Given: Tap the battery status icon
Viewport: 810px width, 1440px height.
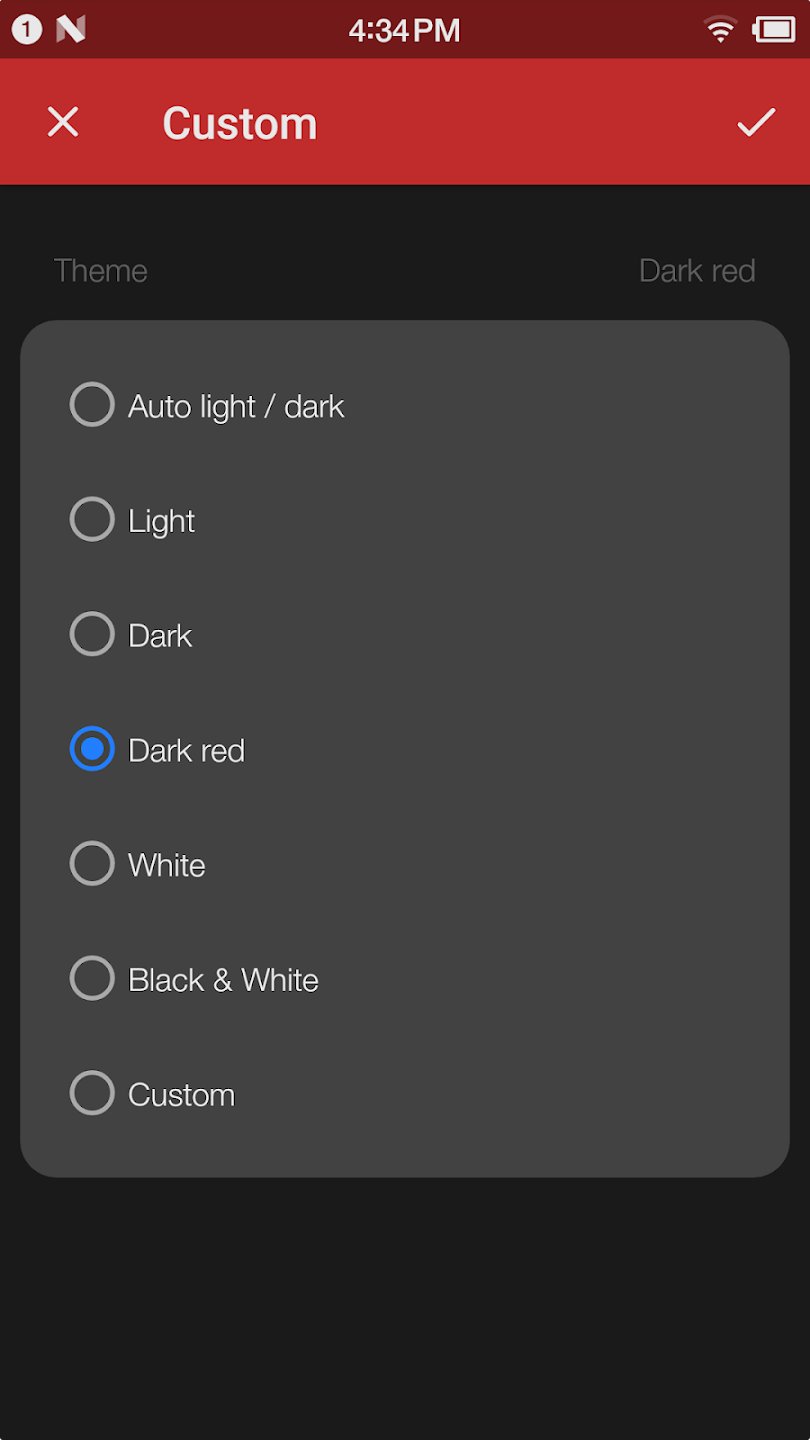Looking at the screenshot, I should (x=774, y=29).
